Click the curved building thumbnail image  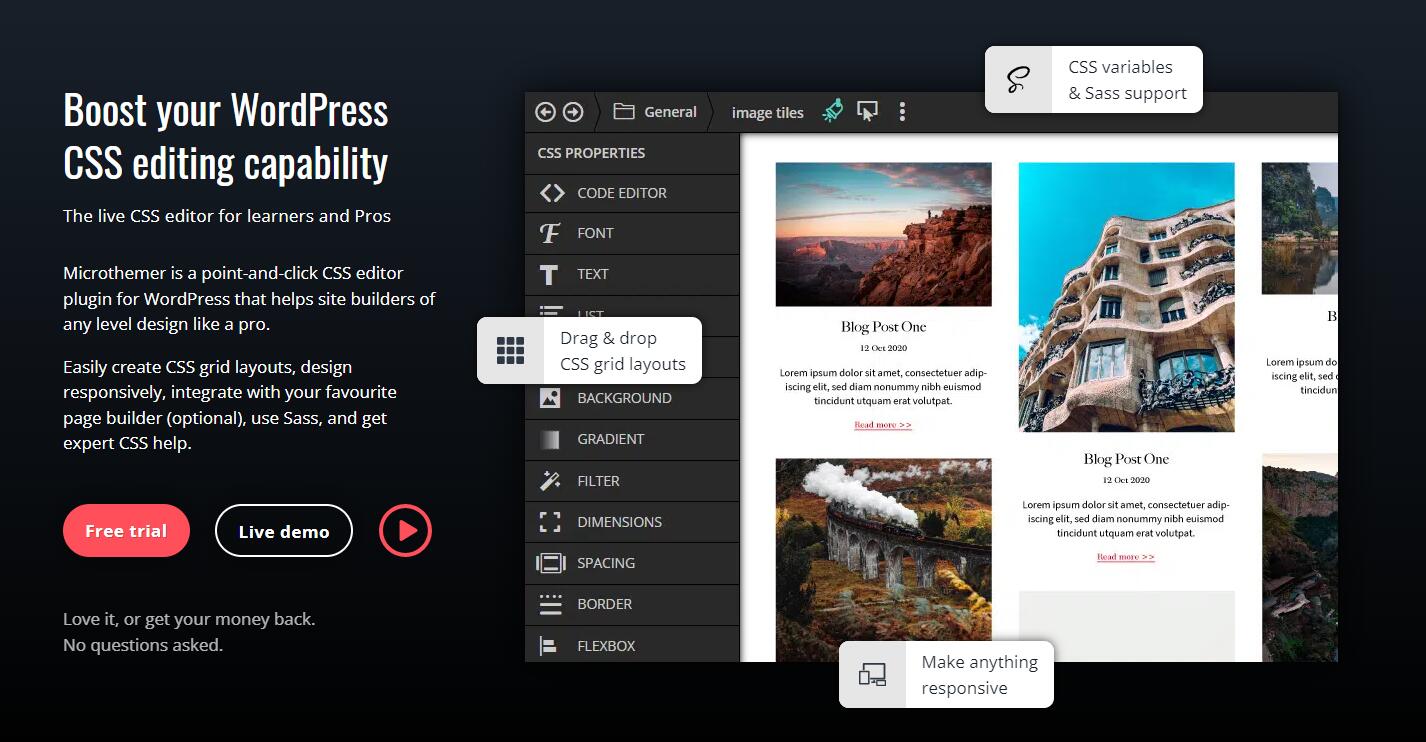pyautogui.click(x=1126, y=297)
